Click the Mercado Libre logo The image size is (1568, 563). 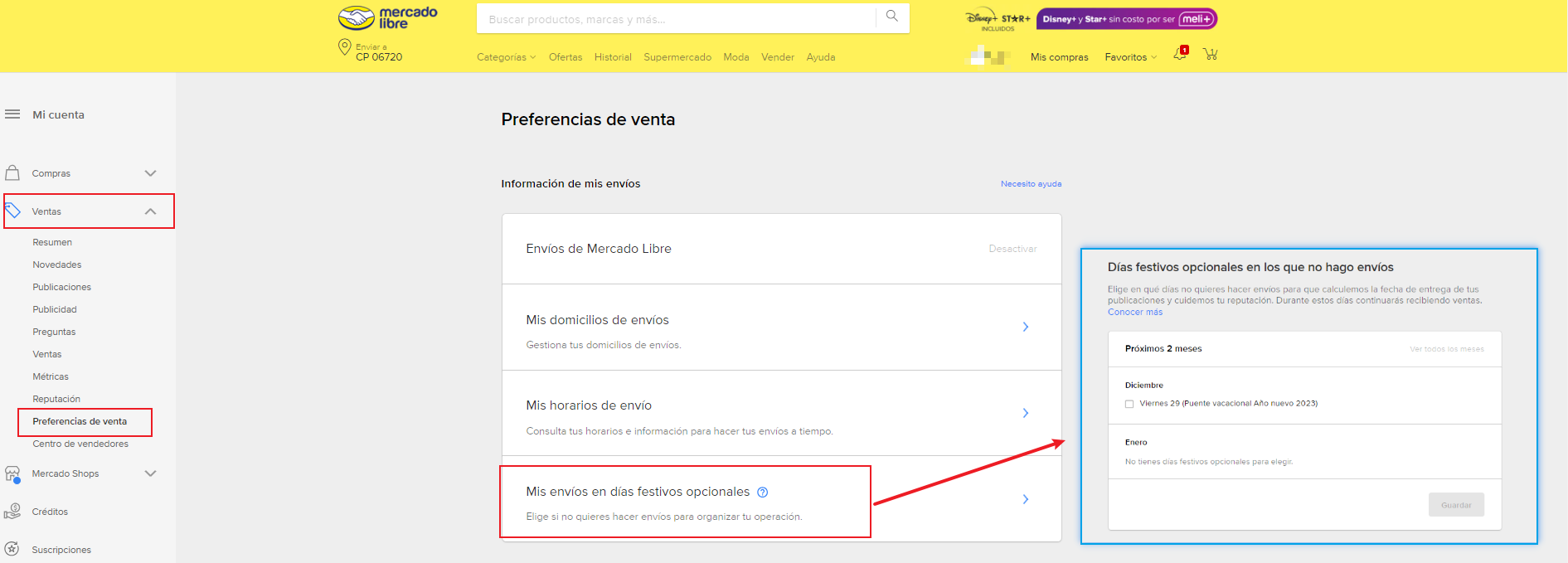(387, 17)
